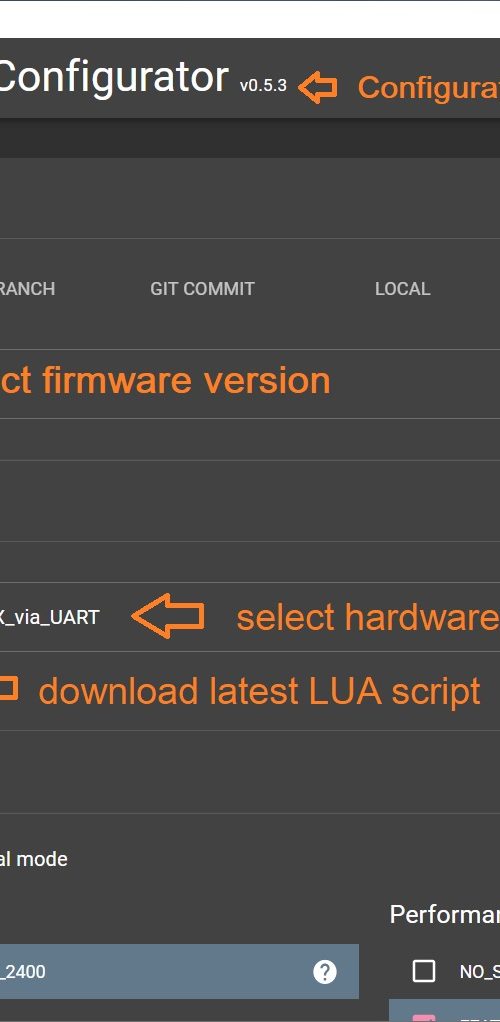The height and width of the screenshot is (1022, 500).
Task: Select the partially visible 'al mode' option
Action: tap(33, 859)
